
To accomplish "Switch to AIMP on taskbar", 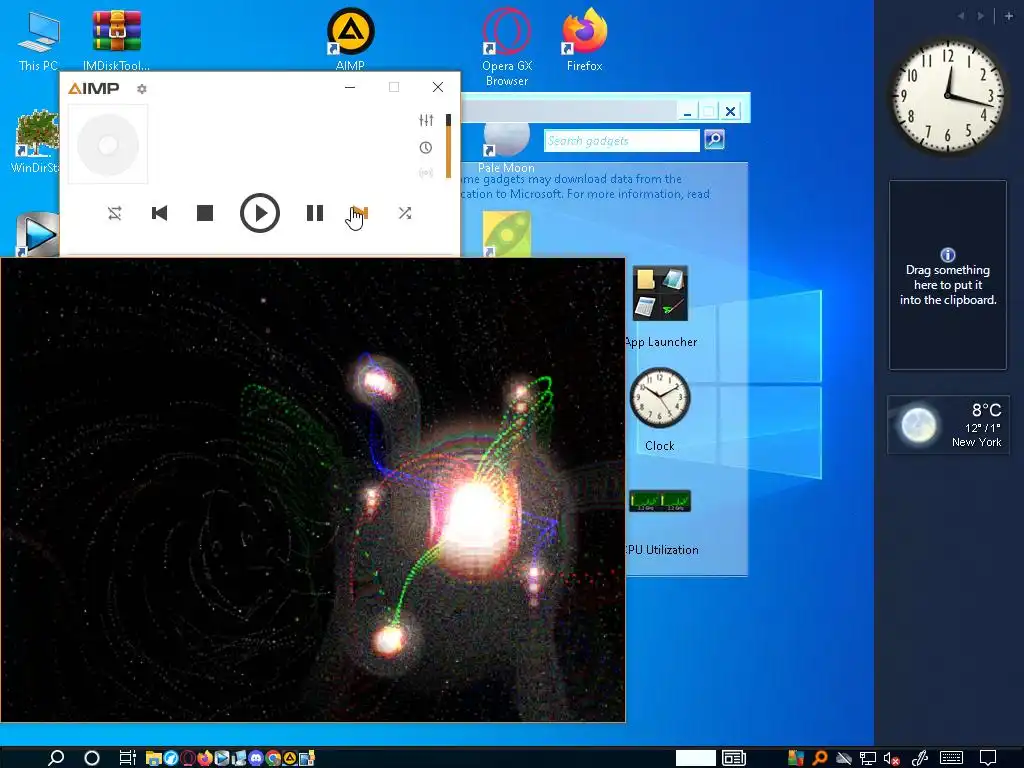I will point(289,758).
